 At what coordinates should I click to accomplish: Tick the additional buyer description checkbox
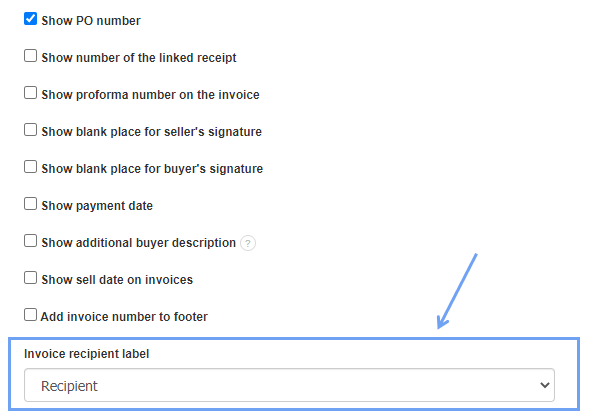point(31,241)
